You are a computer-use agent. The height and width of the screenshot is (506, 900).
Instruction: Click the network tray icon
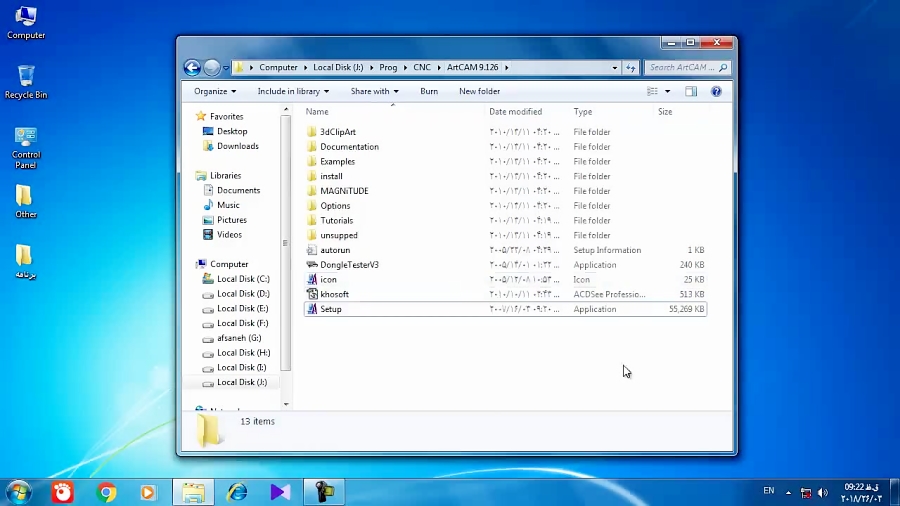[806, 493]
